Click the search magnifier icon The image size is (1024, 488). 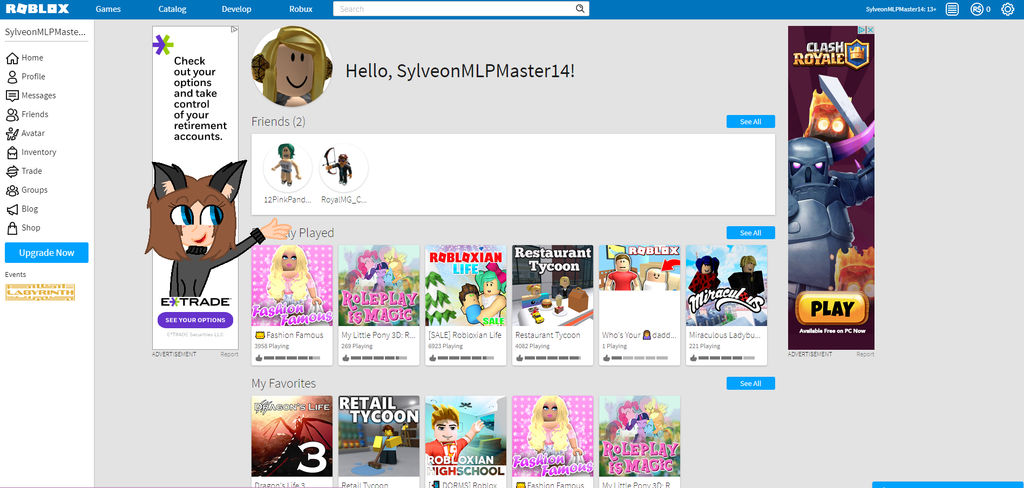click(x=579, y=9)
